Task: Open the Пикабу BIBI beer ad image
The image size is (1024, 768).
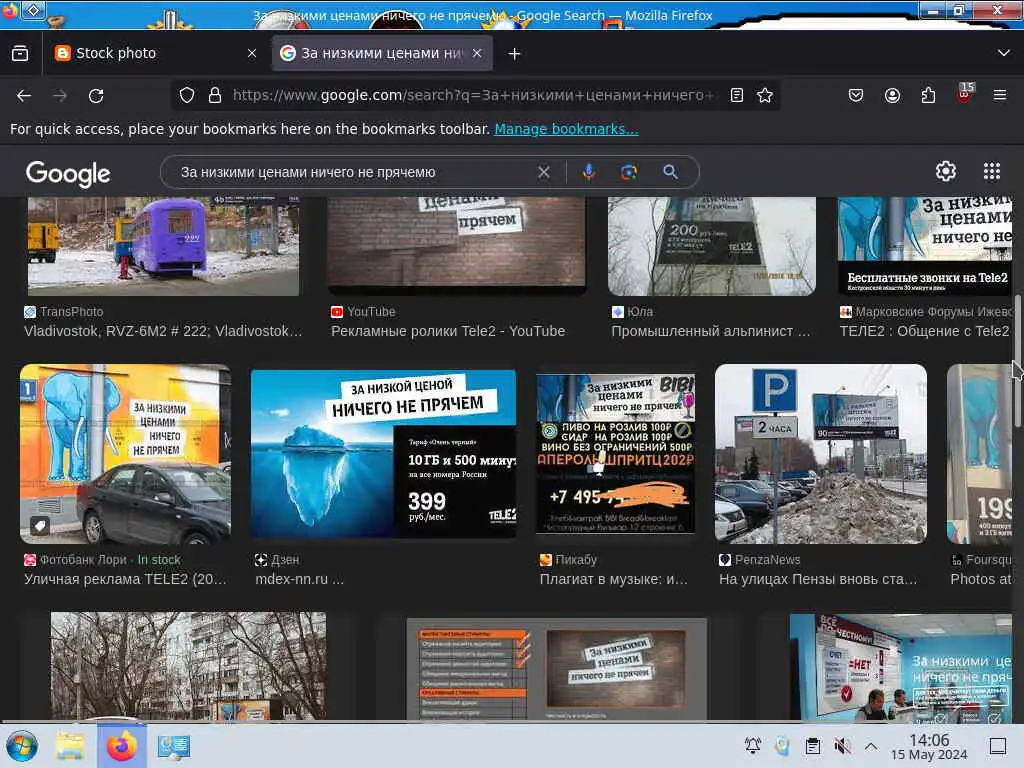Action: (615, 454)
